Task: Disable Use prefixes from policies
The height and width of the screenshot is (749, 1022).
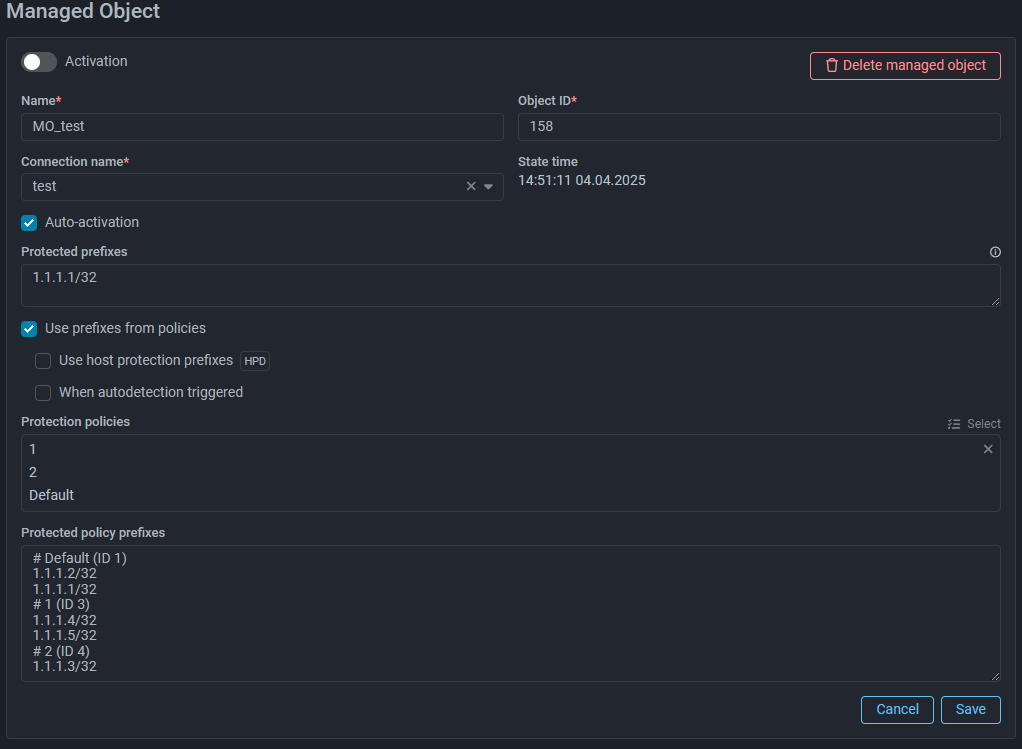Action: coord(29,329)
